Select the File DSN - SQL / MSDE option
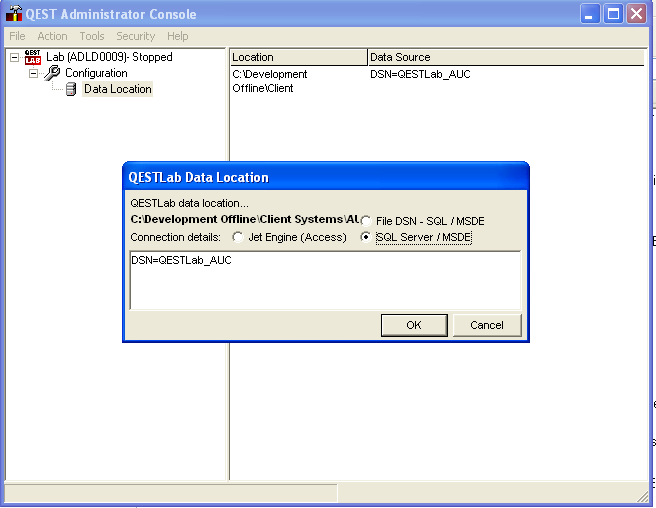The width and height of the screenshot is (656, 508). click(367, 220)
